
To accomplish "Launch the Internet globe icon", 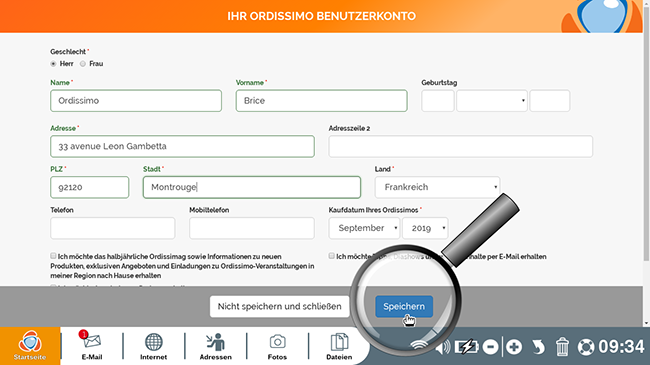I will point(153,346).
